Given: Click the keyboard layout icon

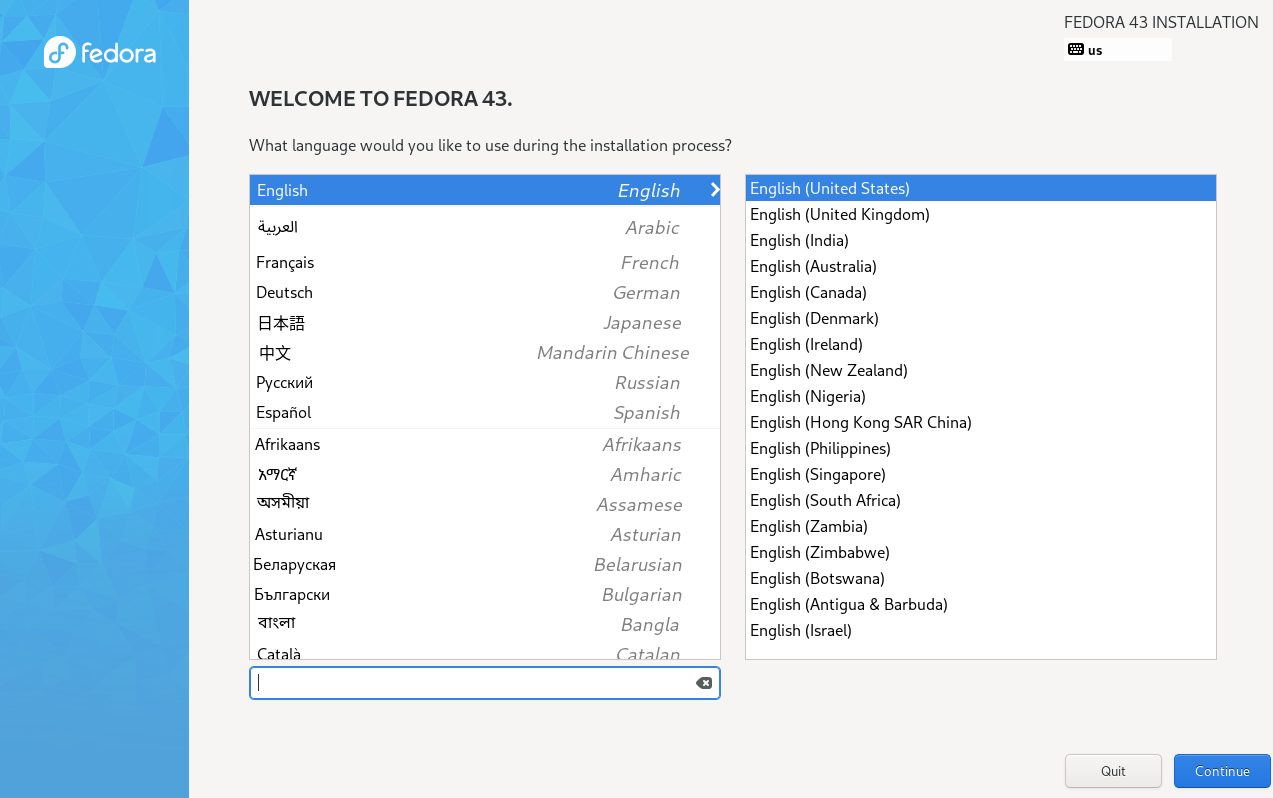Looking at the screenshot, I should tap(1076, 50).
